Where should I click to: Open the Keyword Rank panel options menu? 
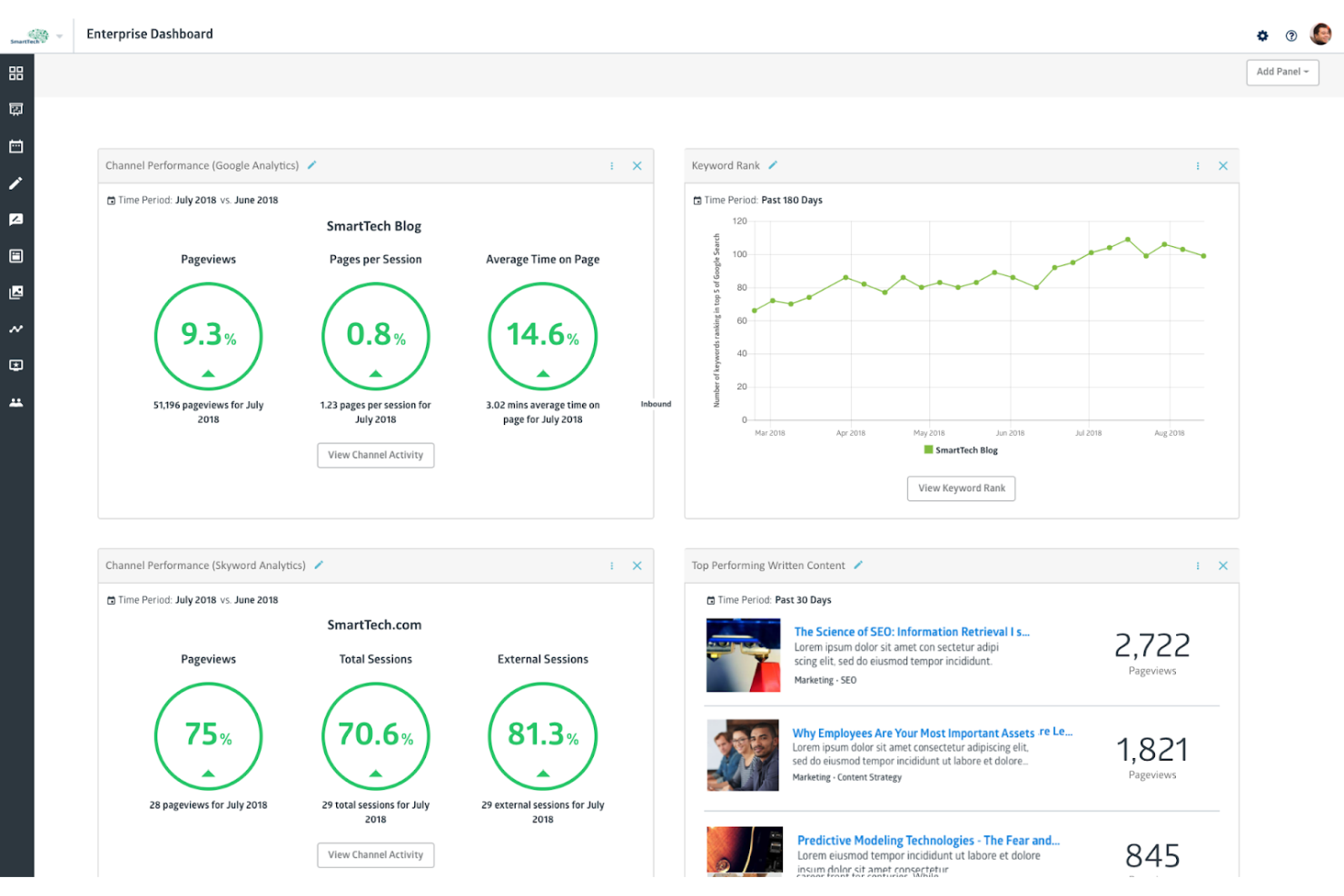pyautogui.click(x=1198, y=166)
